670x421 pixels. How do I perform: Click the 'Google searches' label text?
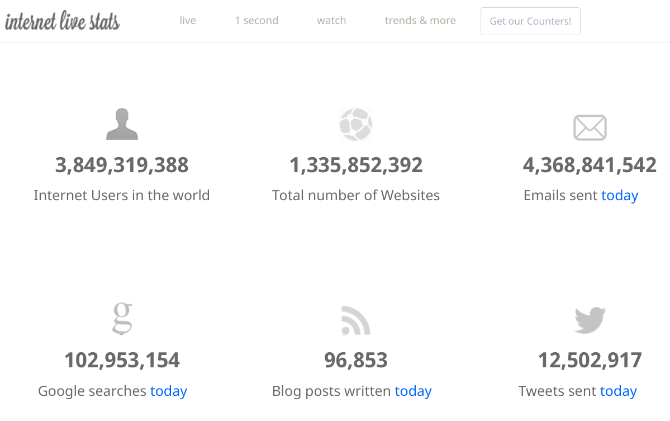92,391
